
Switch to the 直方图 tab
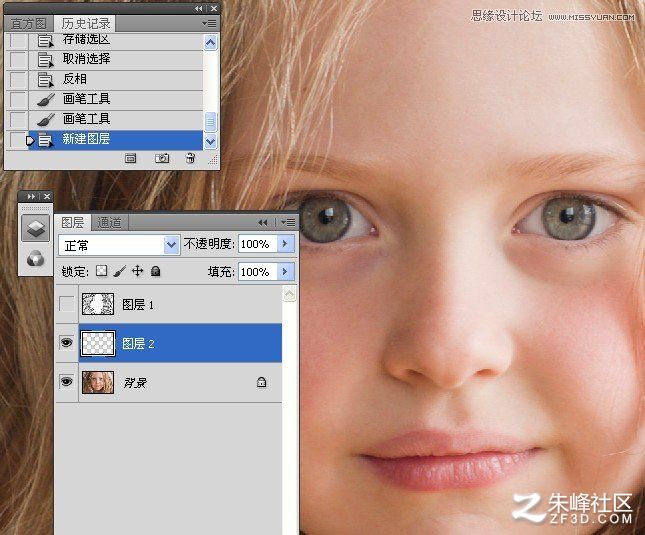tap(28, 23)
